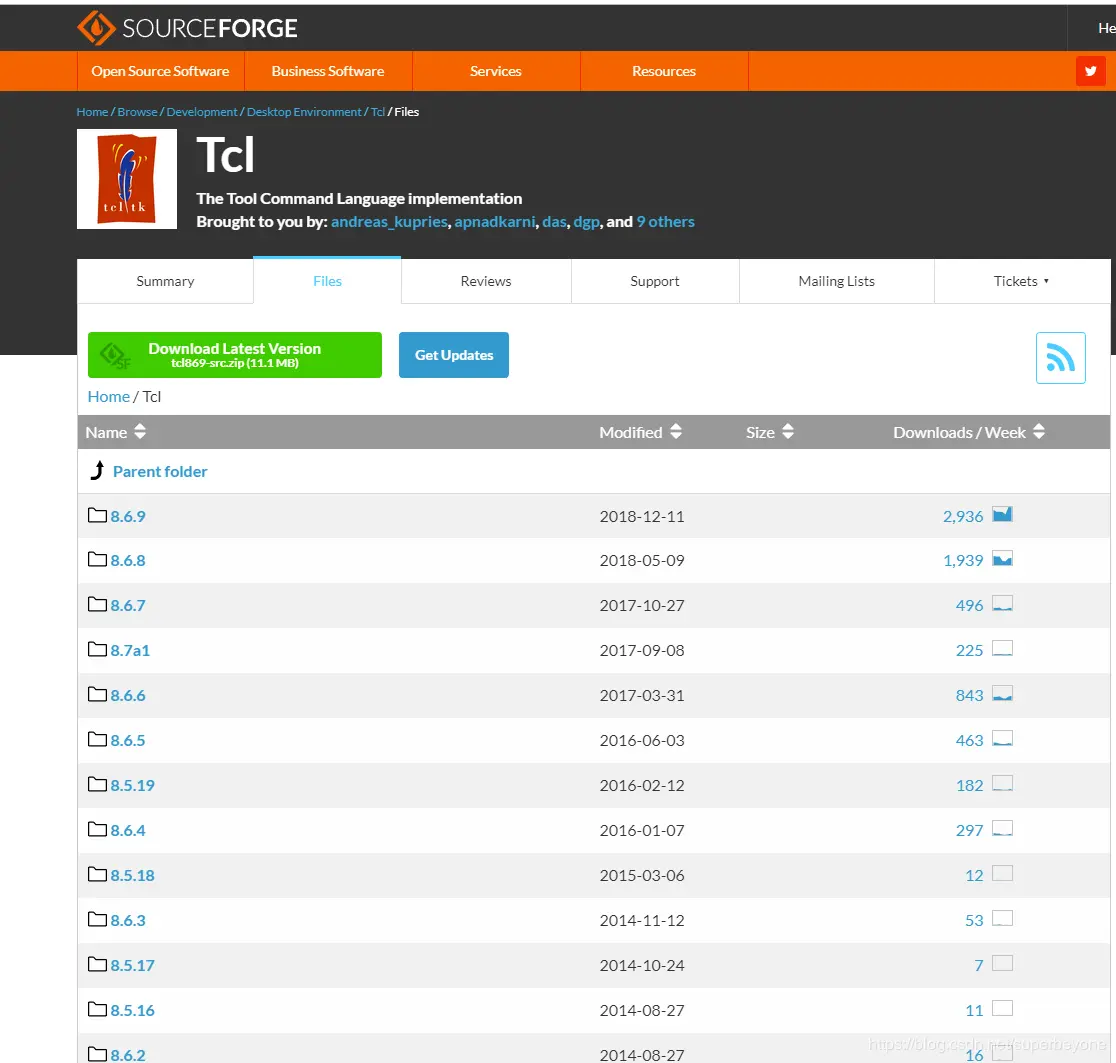Sort the file list by Modified date
1116x1063 pixels.
(641, 432)
